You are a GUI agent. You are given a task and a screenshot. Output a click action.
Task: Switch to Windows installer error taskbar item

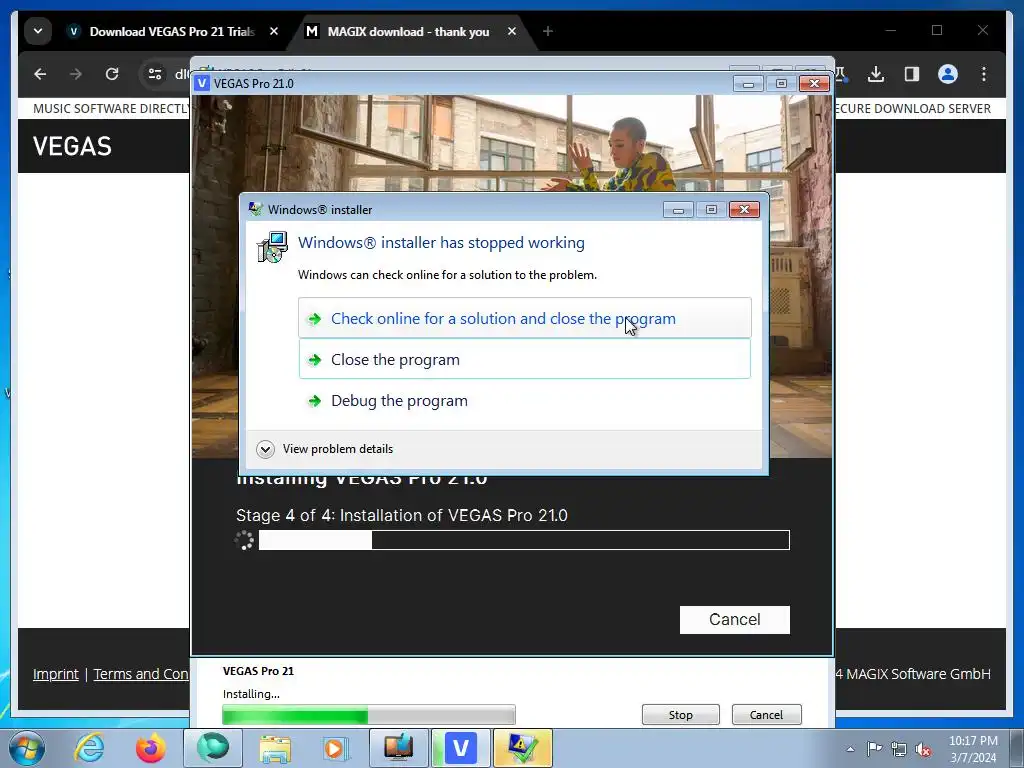tap(522, 748)
